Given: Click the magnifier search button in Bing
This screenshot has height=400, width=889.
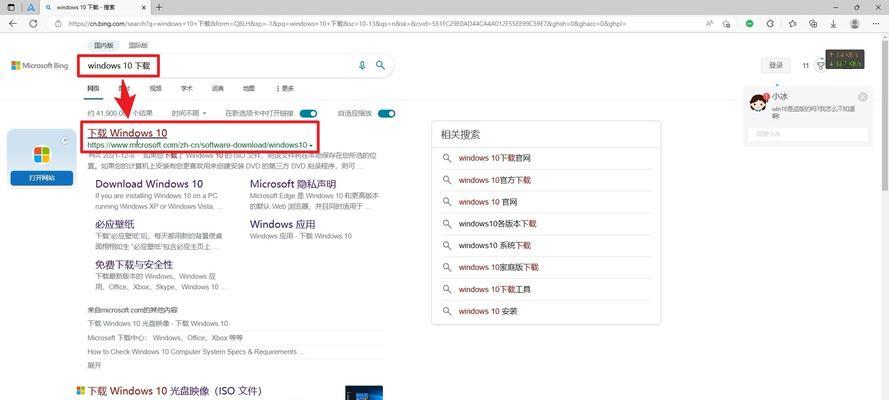Looking at the screenshot, I should pos(380,66).
